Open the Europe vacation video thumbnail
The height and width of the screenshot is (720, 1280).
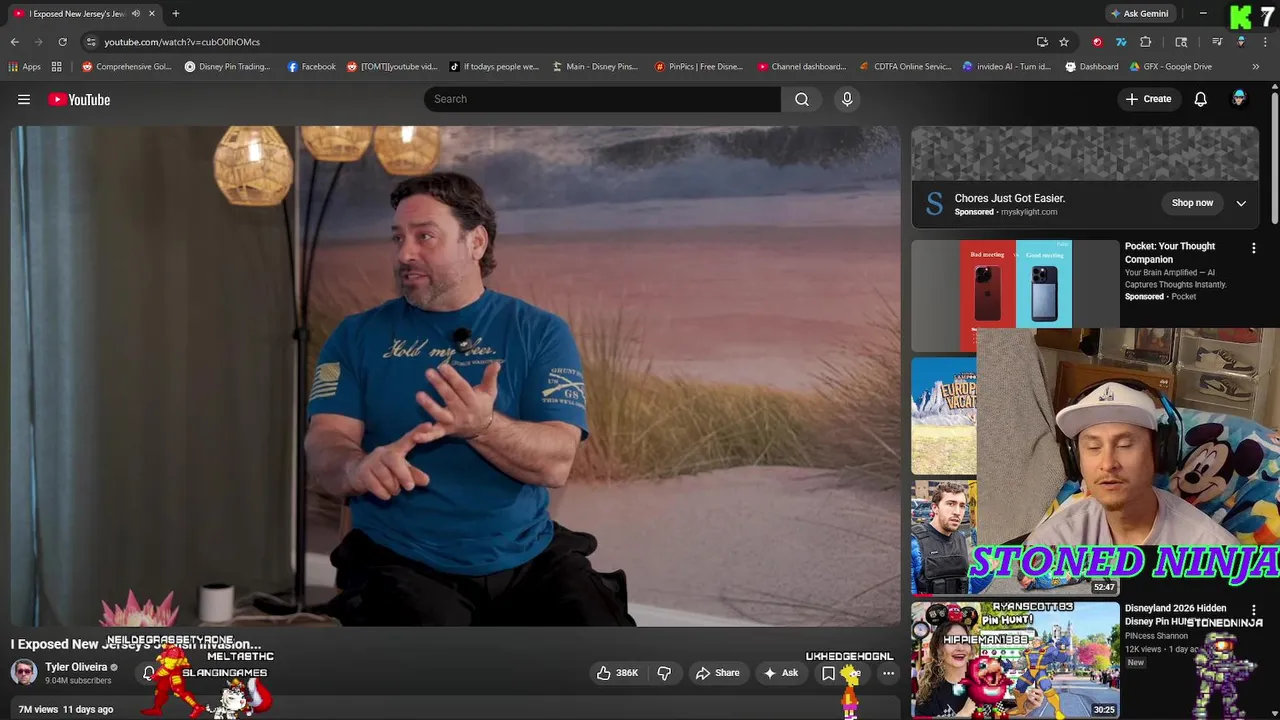[944, 416]
